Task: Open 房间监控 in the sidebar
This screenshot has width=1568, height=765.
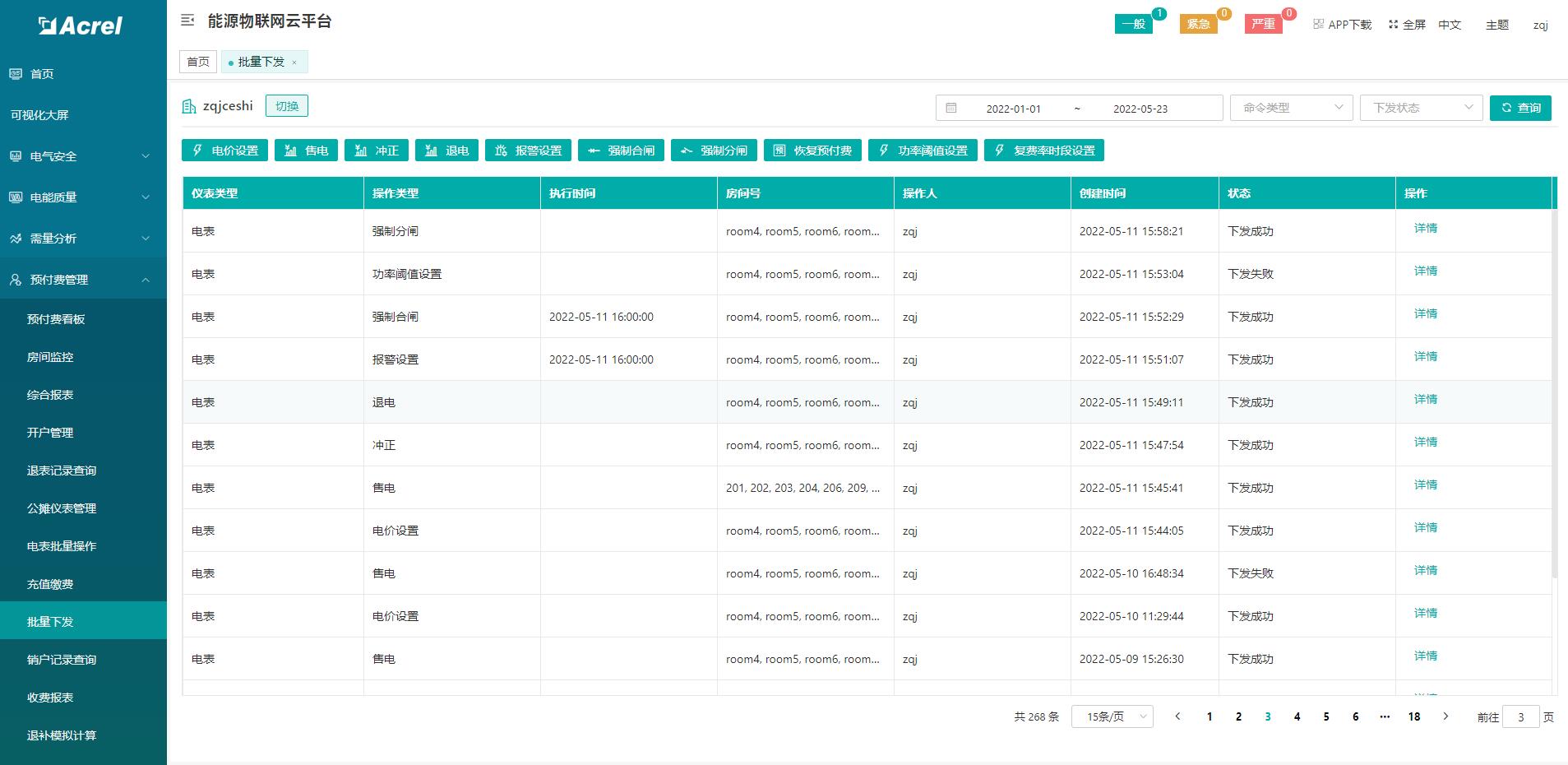Action: (50, 357)
